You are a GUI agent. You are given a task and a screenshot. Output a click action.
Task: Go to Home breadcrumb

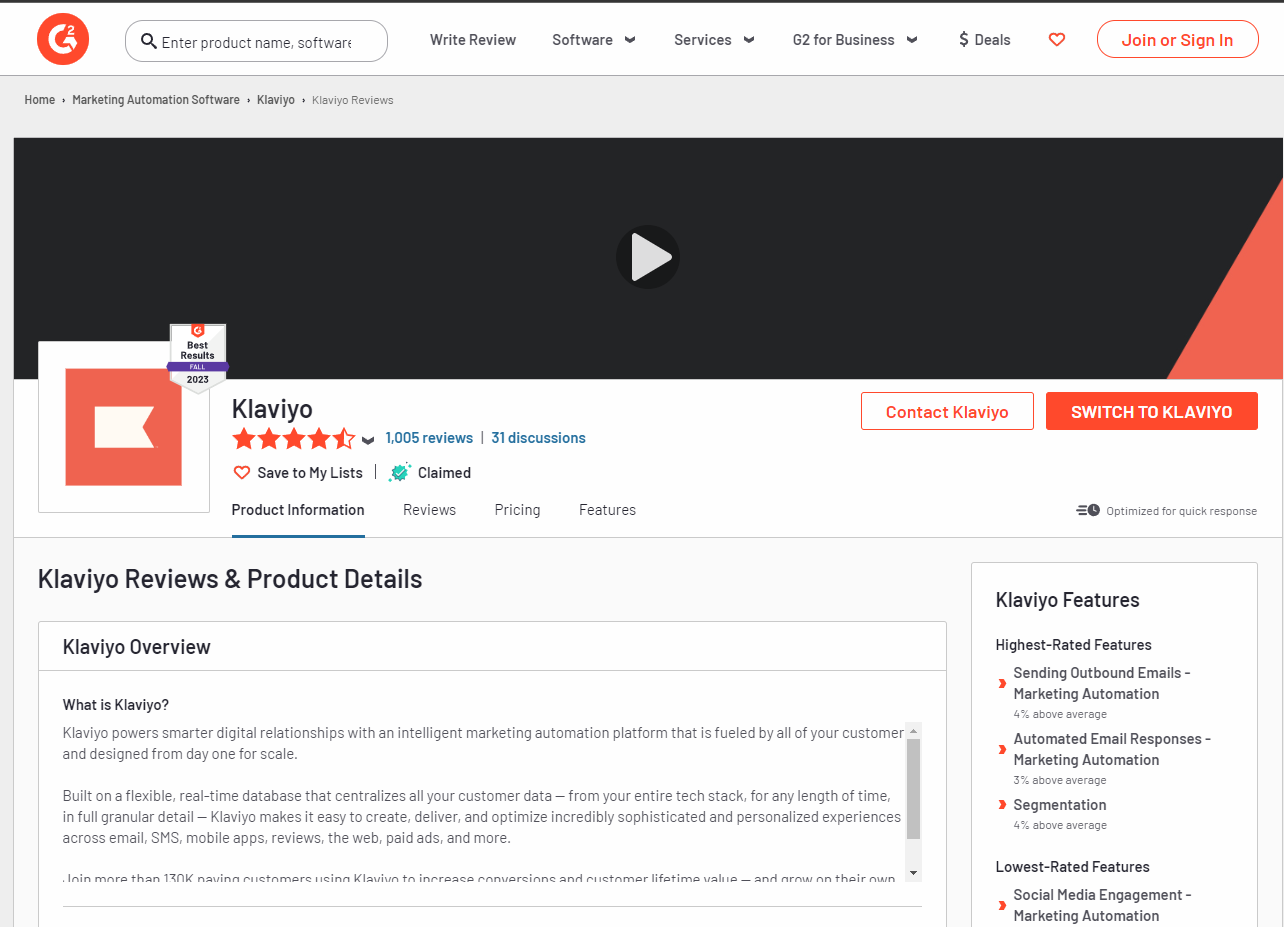tap(40, 100)
